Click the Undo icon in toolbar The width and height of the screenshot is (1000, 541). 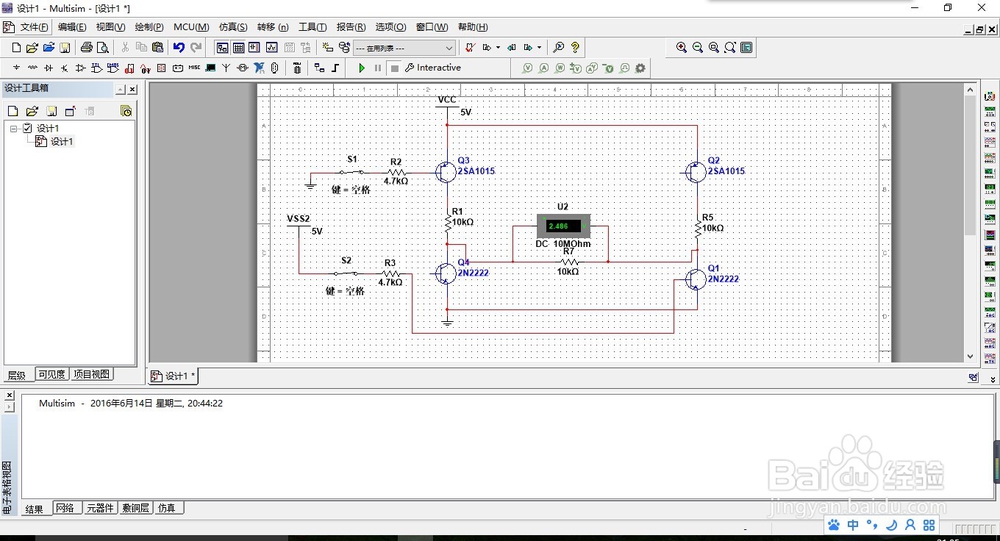pyautogui.click(x=179, y=47)
